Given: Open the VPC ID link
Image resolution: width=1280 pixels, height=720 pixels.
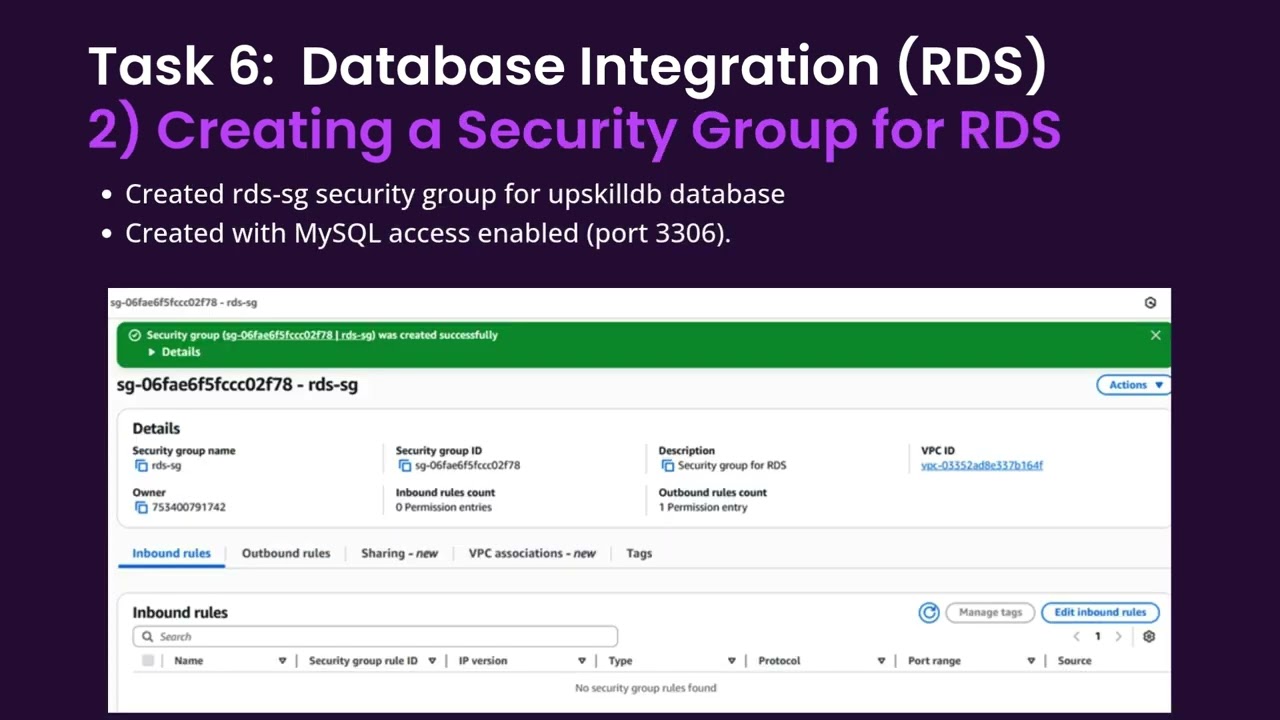Looking at the screenshot, I should (982, 465).
